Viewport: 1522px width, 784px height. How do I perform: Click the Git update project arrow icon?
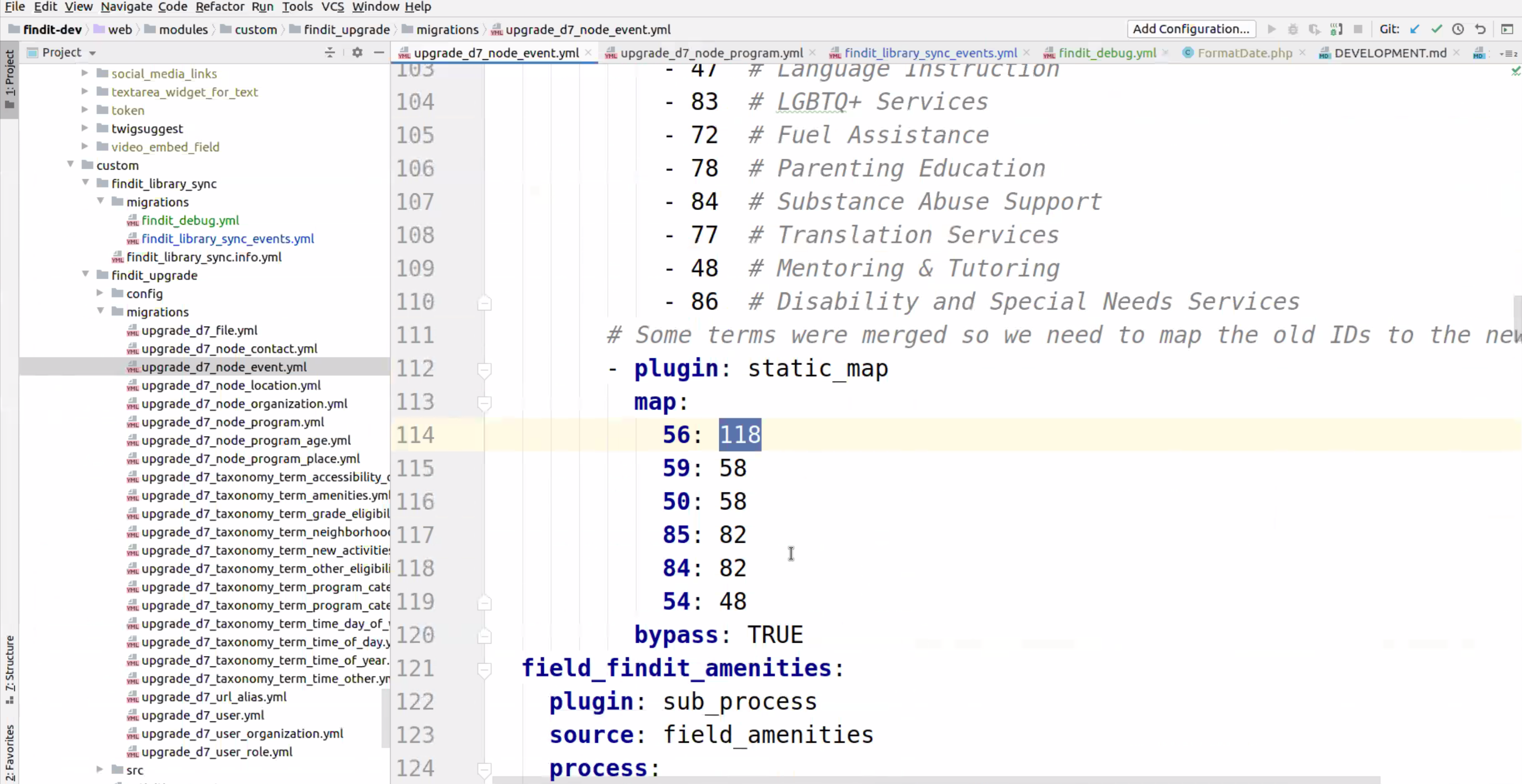(1414, 29)
